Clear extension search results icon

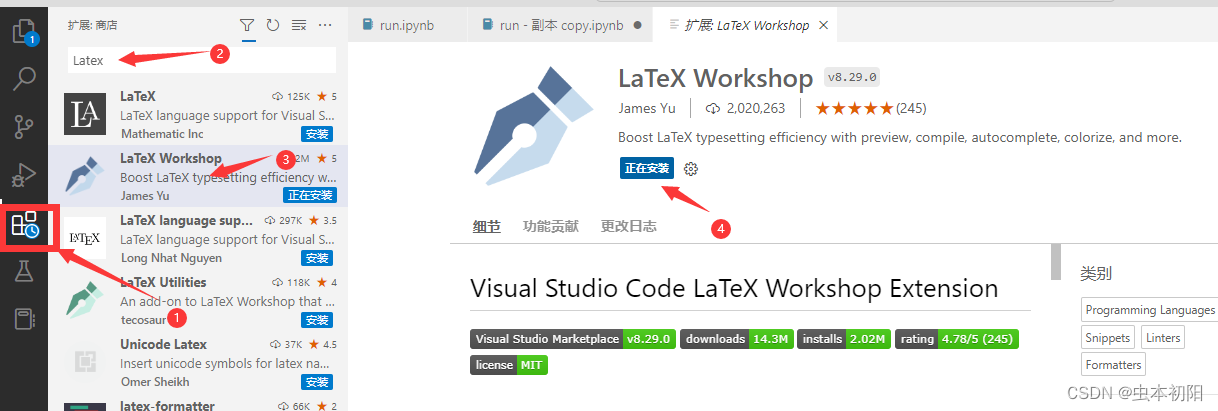pyautogui.click(x=298, y=24)
